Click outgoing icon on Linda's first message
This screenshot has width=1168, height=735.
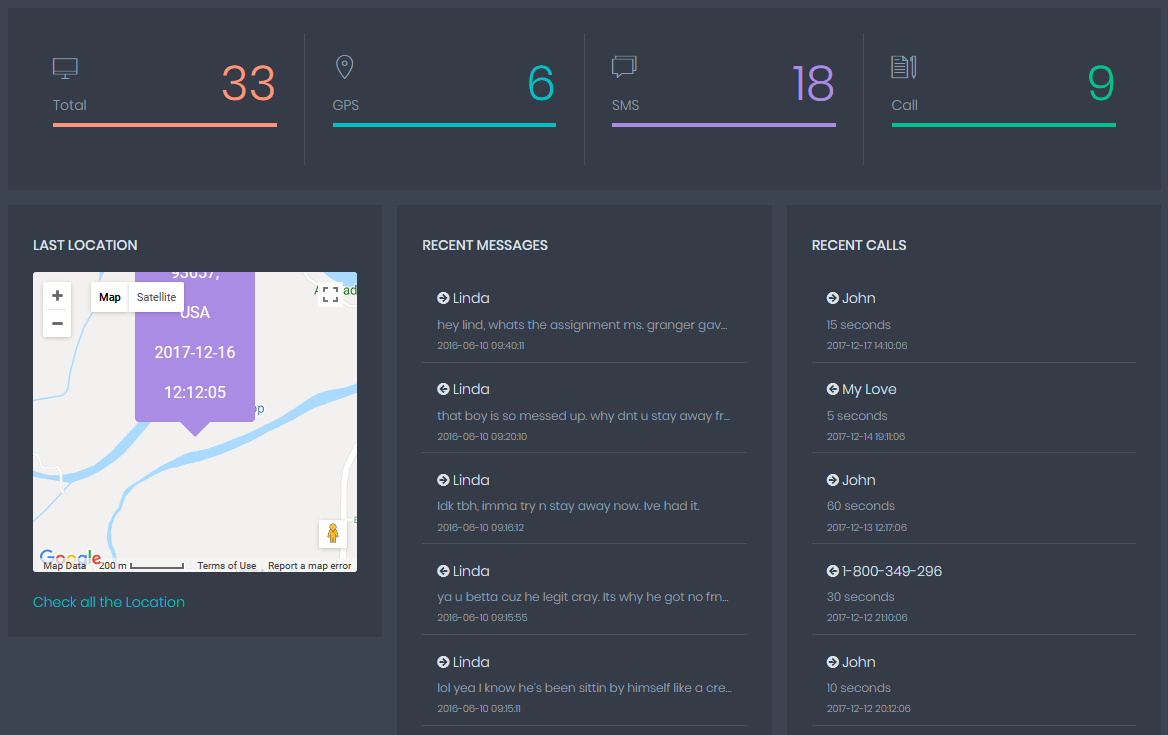[441, 297]
